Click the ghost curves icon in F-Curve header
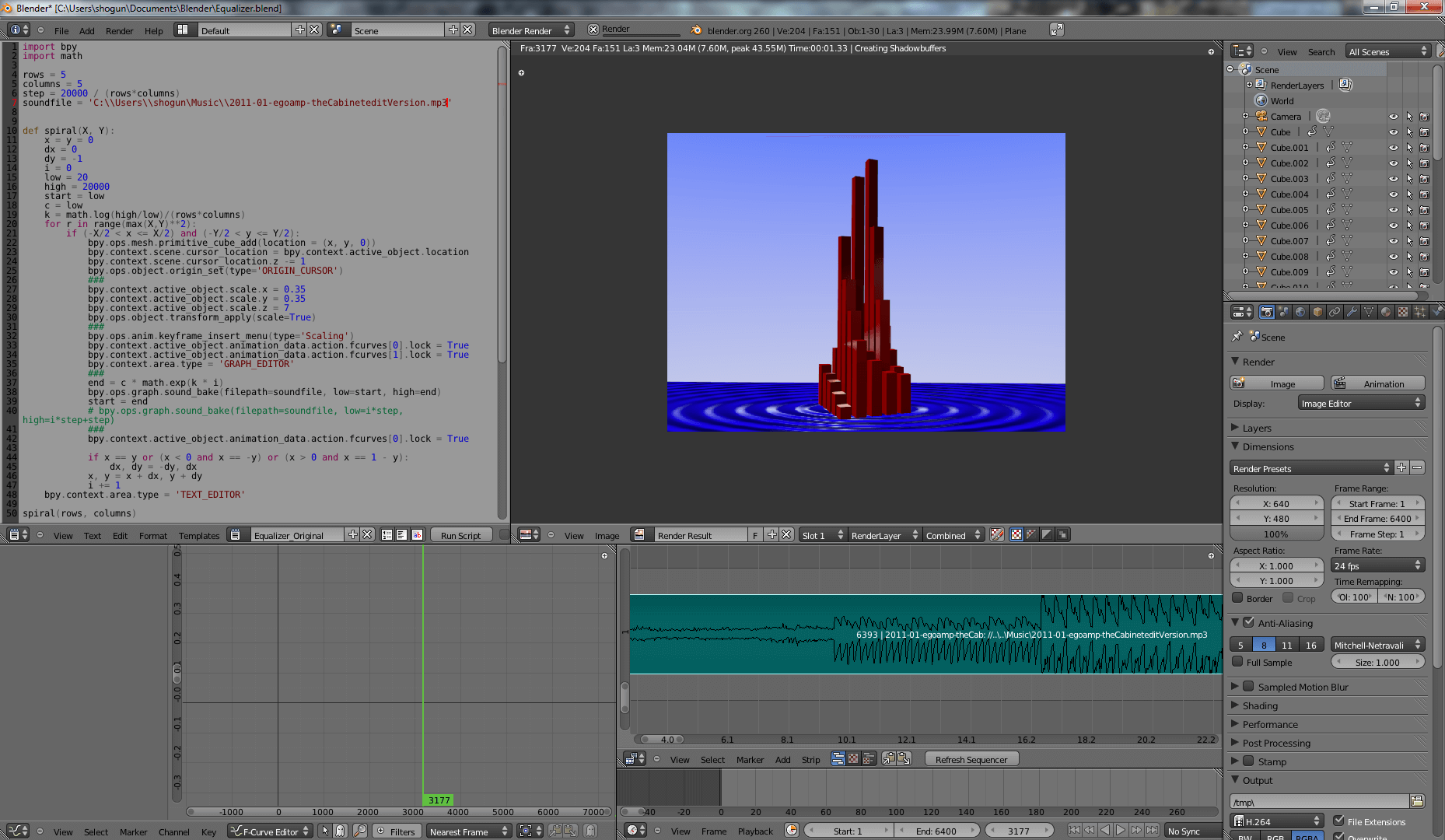 pyautogui.click(x=590, y=831)
